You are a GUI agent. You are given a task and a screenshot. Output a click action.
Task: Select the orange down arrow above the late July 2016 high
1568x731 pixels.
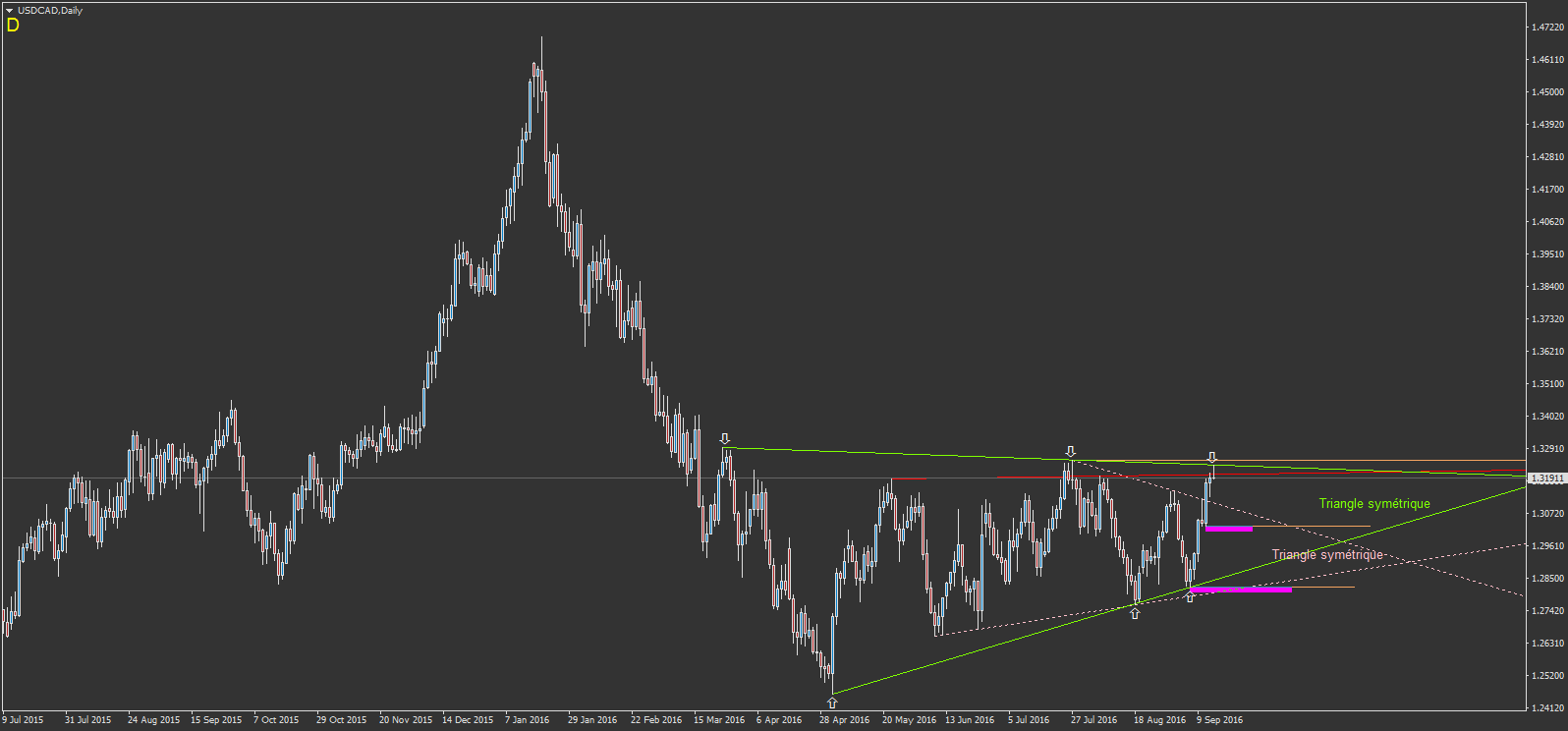tap(1071, 452)
